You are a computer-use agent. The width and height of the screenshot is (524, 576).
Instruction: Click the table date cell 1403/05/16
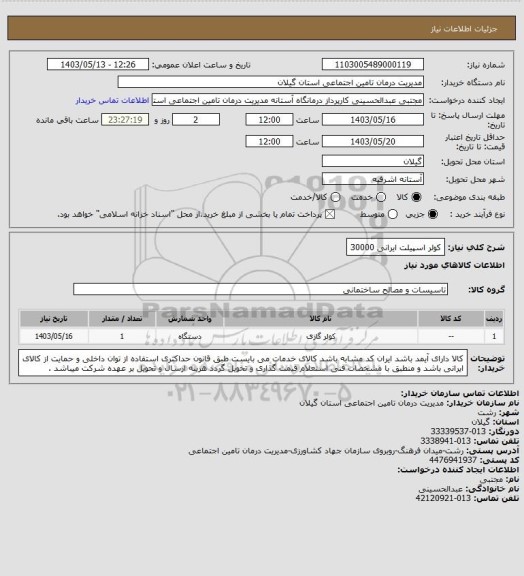click(54, 336)
